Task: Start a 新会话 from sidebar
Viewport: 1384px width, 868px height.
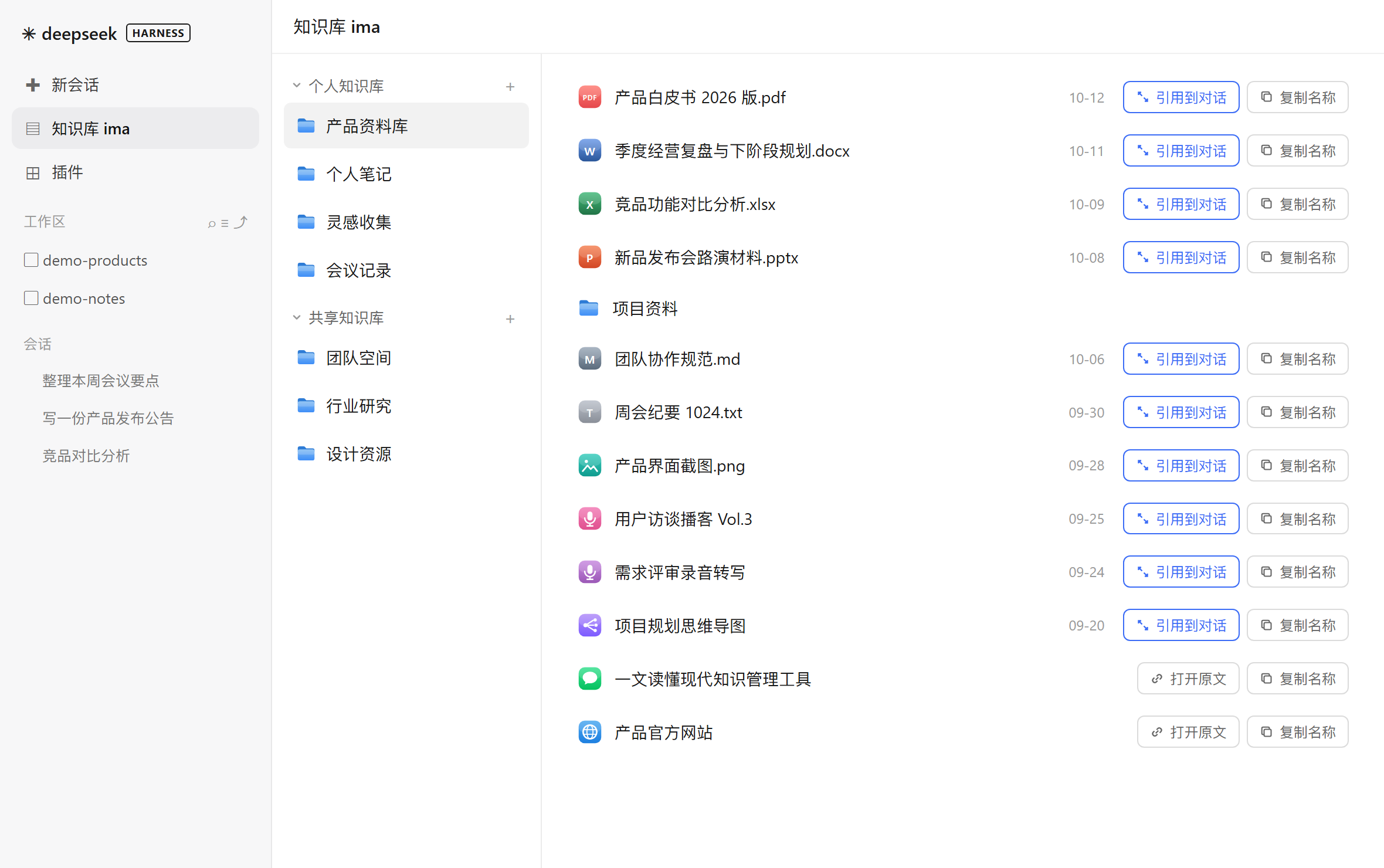Action: pos(135,85)
